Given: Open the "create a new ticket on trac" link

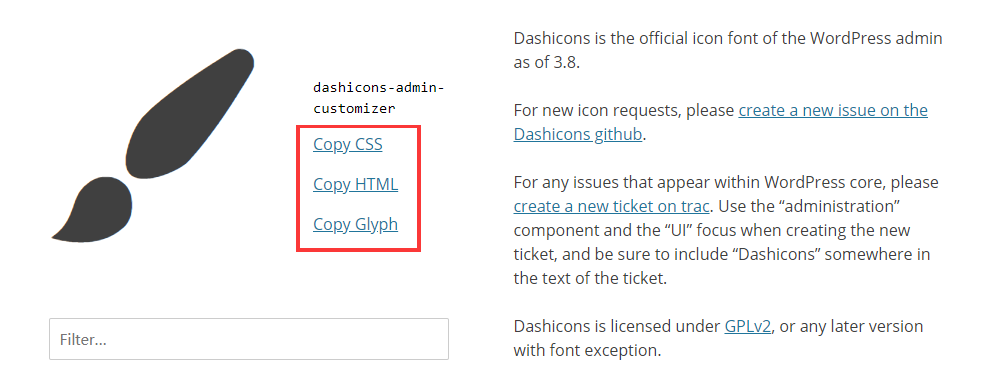Looking at the screenshot, I should point(612,206).
